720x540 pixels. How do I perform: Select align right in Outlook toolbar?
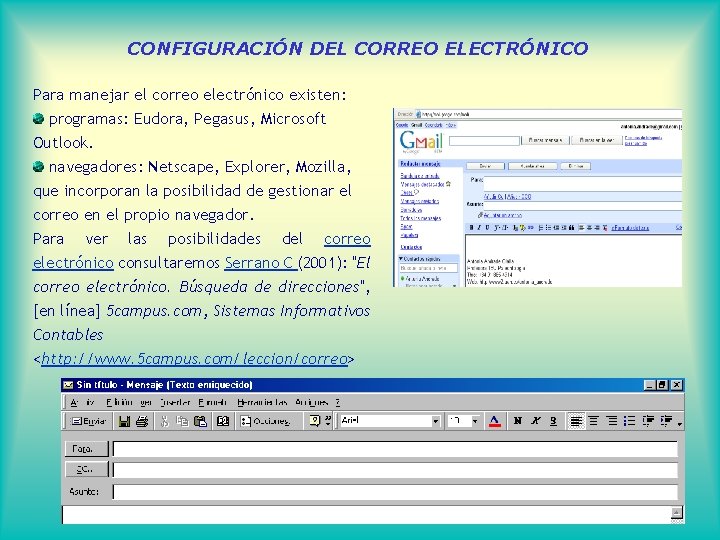click(x=612, y=421)
